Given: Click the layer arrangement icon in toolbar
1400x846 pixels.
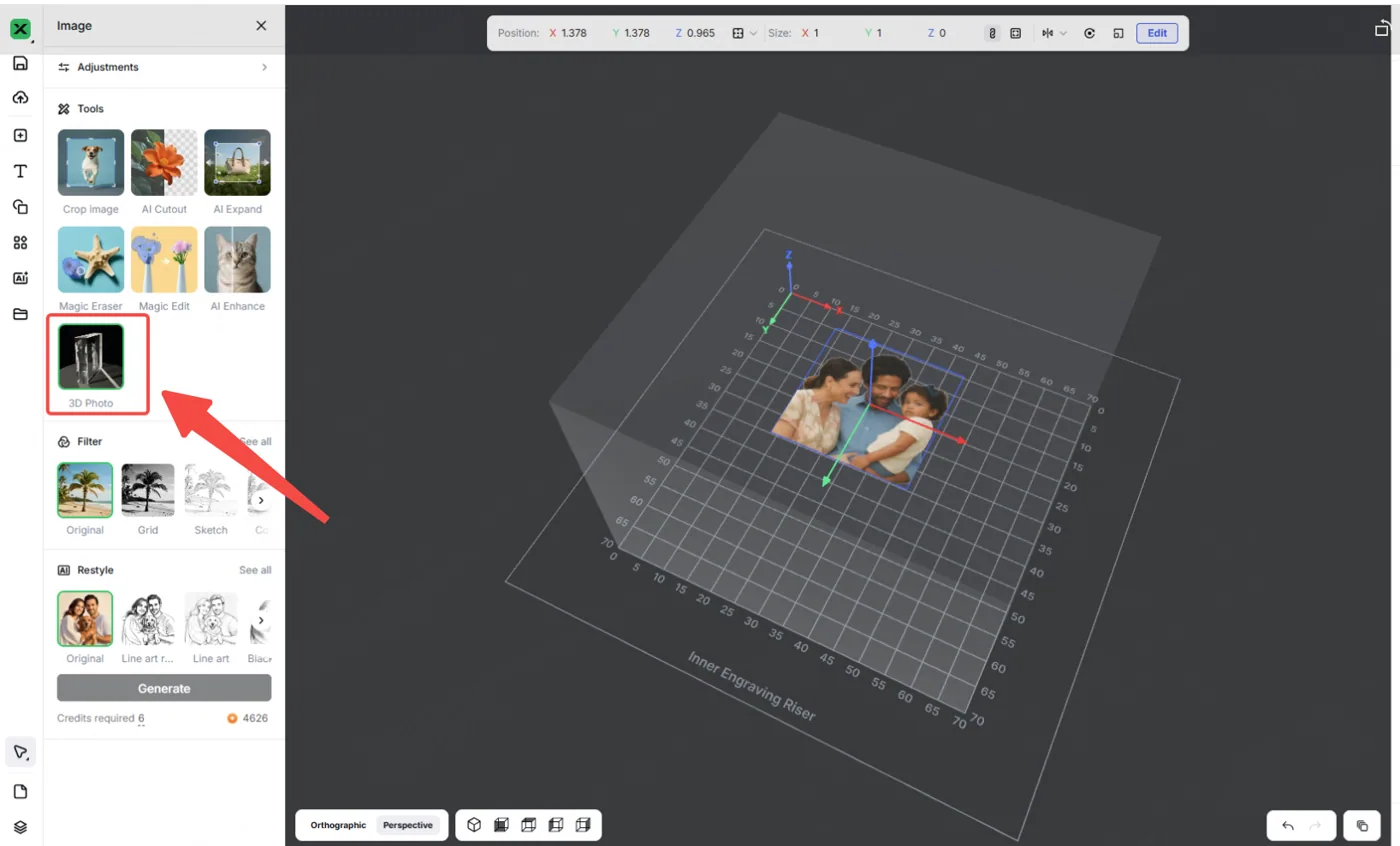Looking at the screenshot, I should 1118,33.
